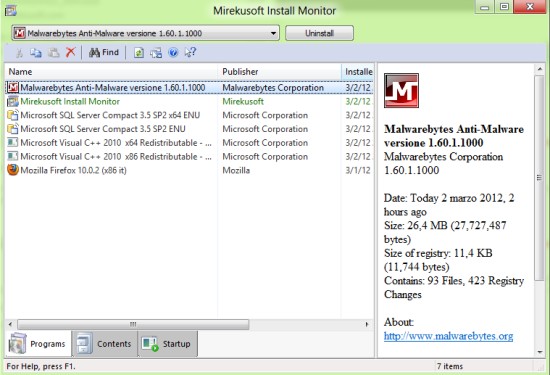
Task: Switch to the Startup tab
Action: click(x=168, y=343)
